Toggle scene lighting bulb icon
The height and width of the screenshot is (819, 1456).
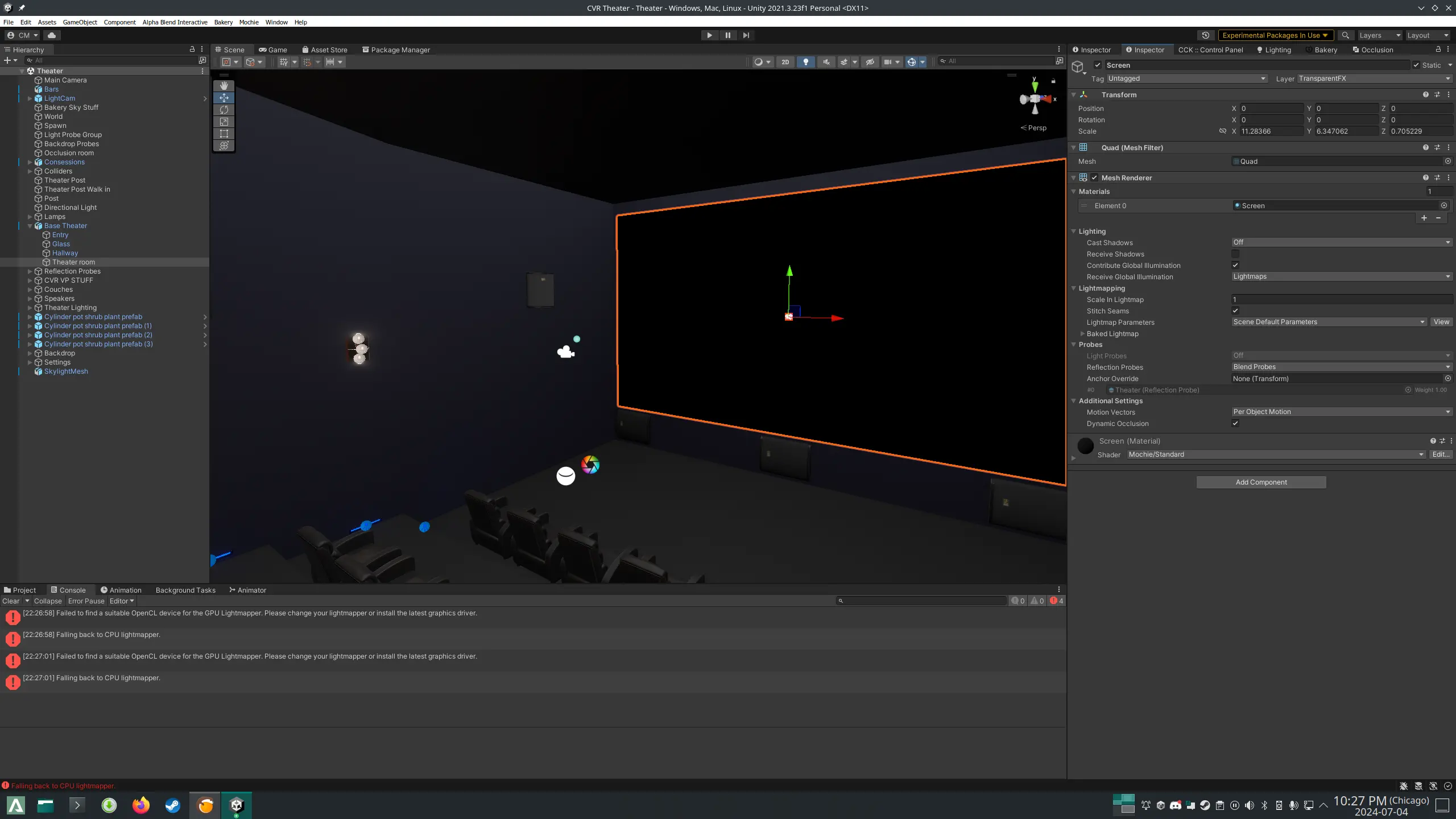(x=805, y=62)
